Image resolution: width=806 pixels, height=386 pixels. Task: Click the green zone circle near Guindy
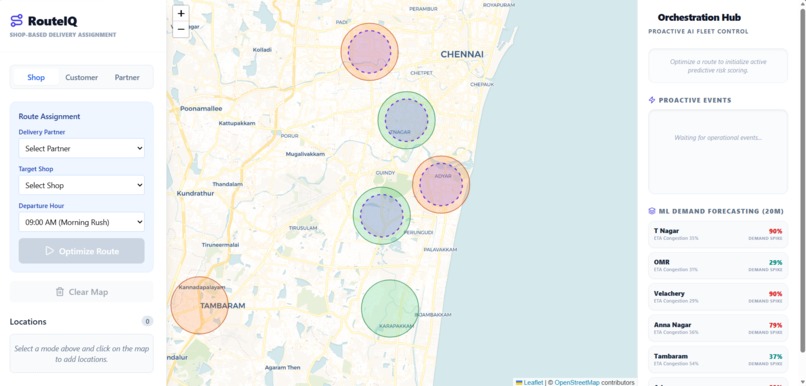[x=381, y=215]
